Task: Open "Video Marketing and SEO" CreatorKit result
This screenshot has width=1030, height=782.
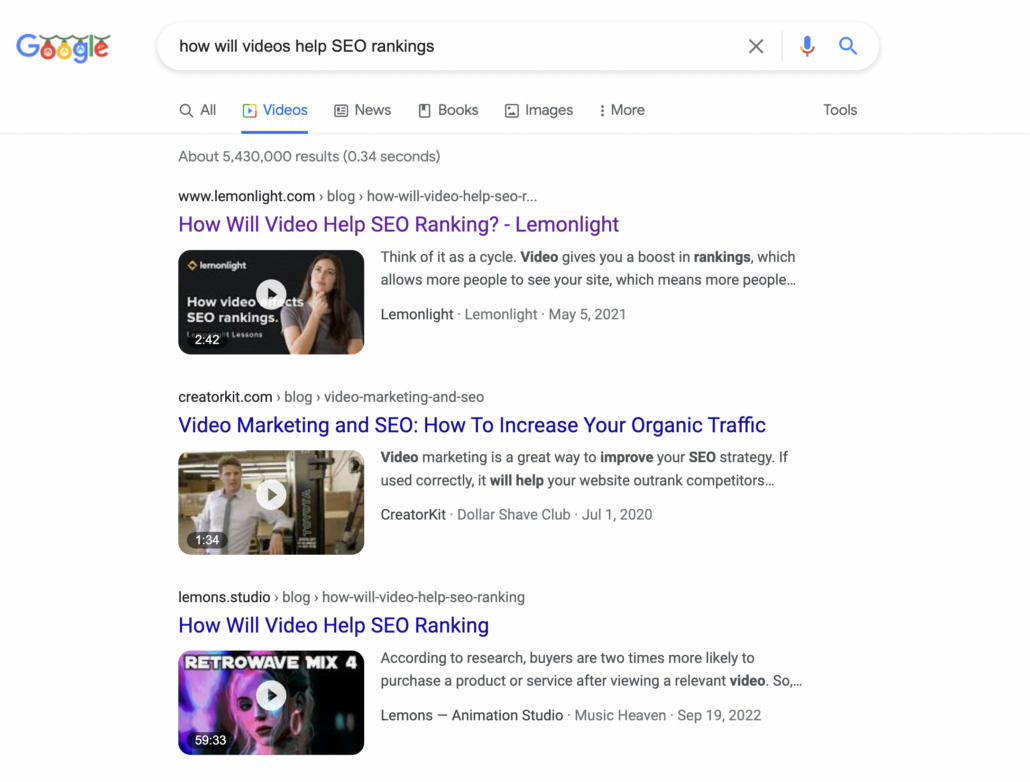Action: (x=472, y=425)
